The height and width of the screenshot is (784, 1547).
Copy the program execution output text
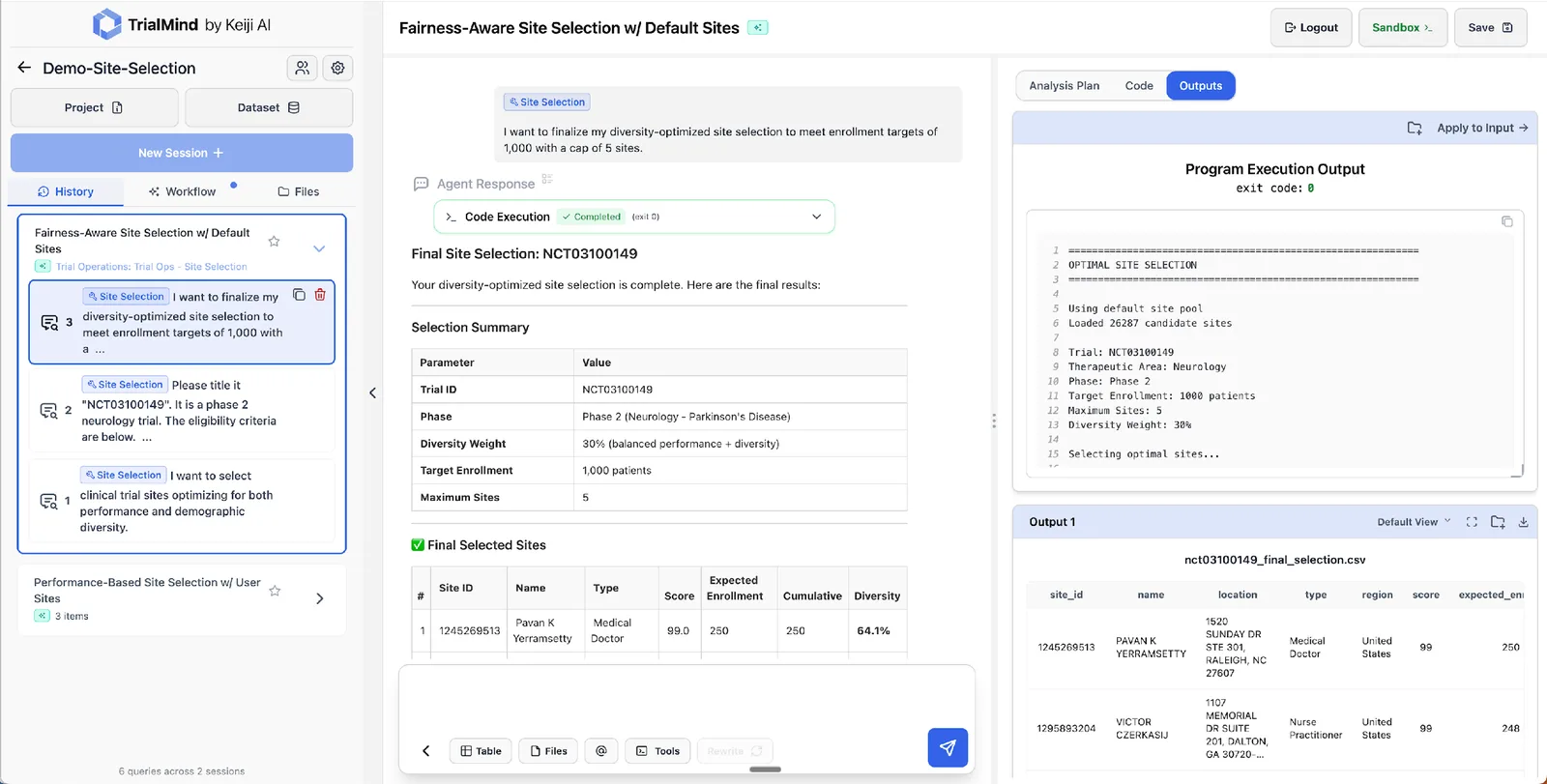click(x=1506, y=221)
